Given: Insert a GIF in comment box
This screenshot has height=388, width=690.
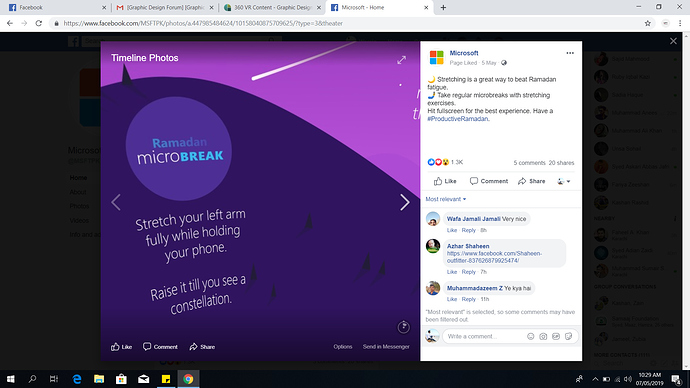Looking at the screenshot, I should [x=556, y=337].
